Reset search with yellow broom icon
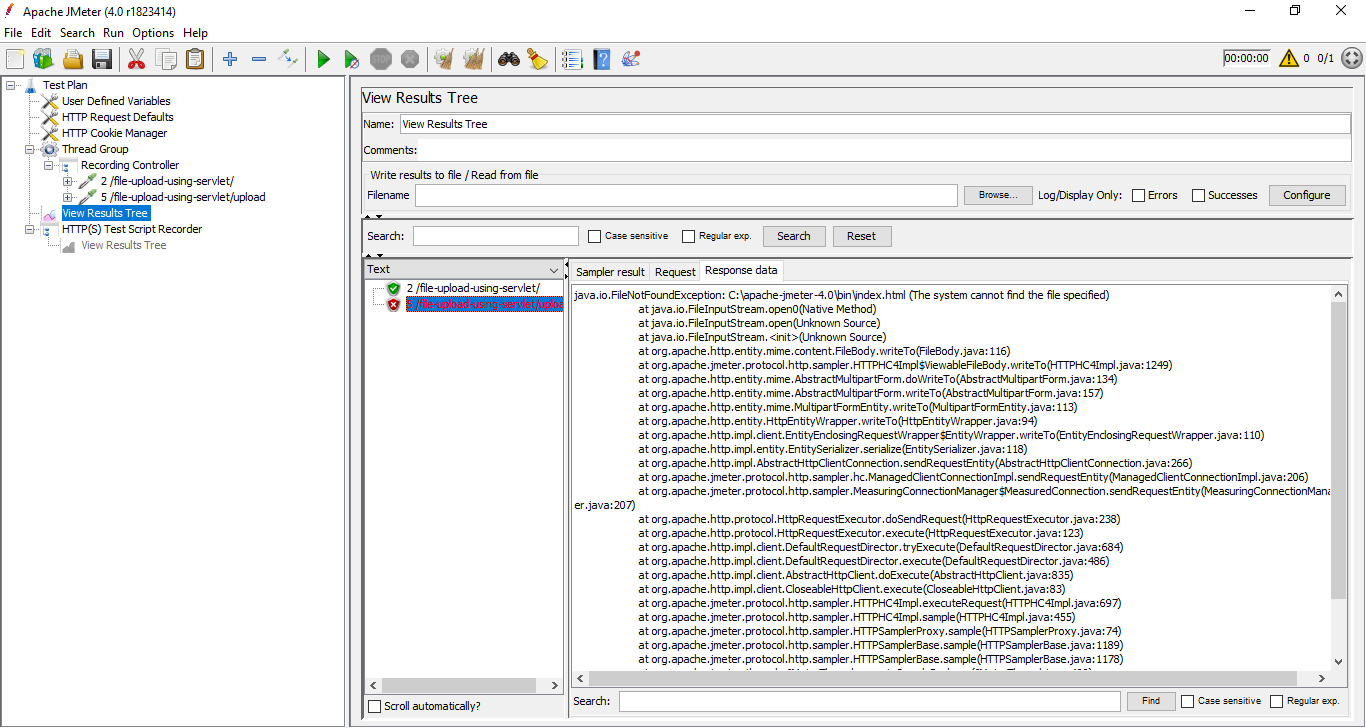 pos(538,59)
